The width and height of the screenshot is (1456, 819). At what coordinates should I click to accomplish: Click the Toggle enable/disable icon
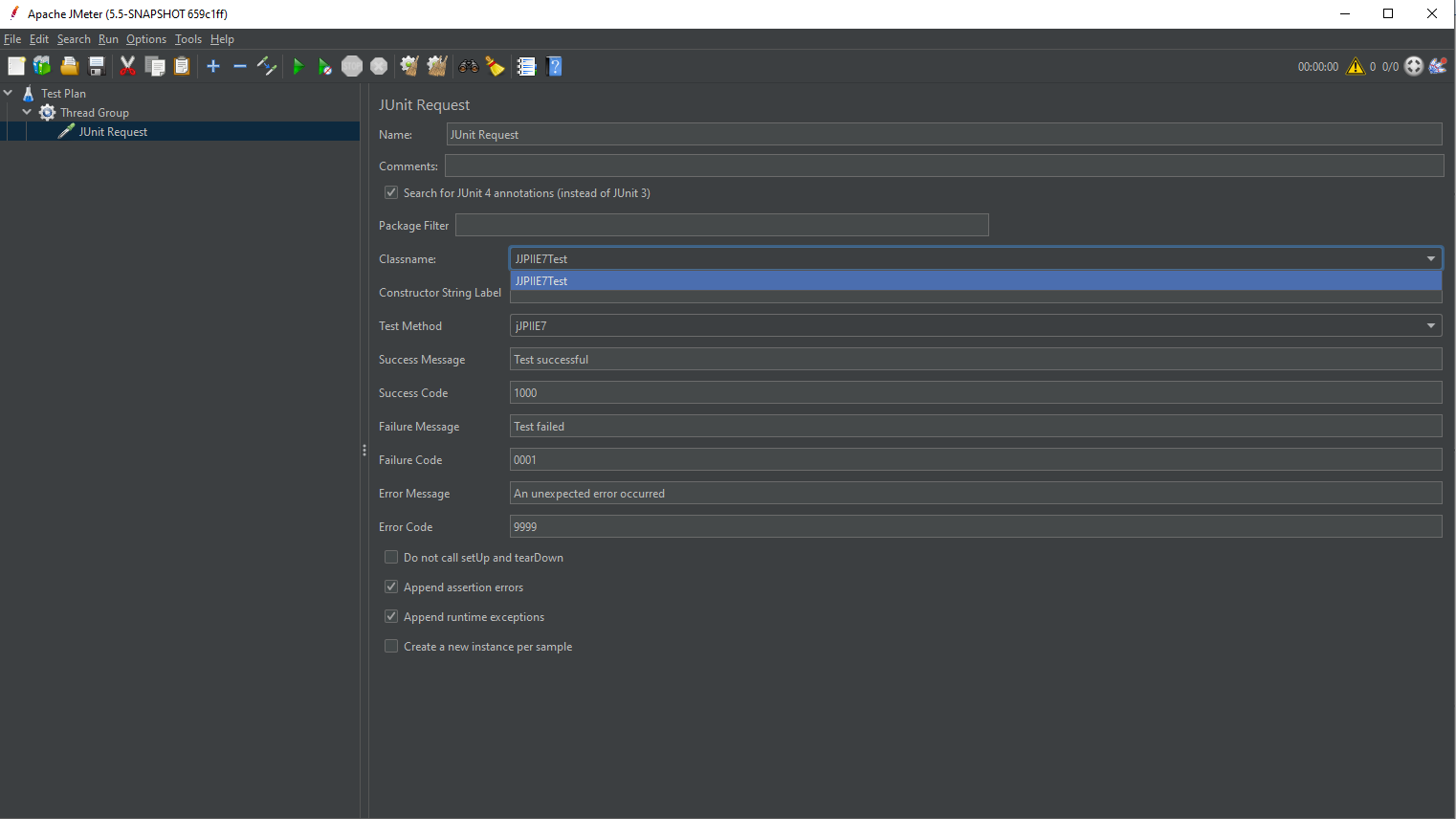pyautogui.click(x=267, y=66)
